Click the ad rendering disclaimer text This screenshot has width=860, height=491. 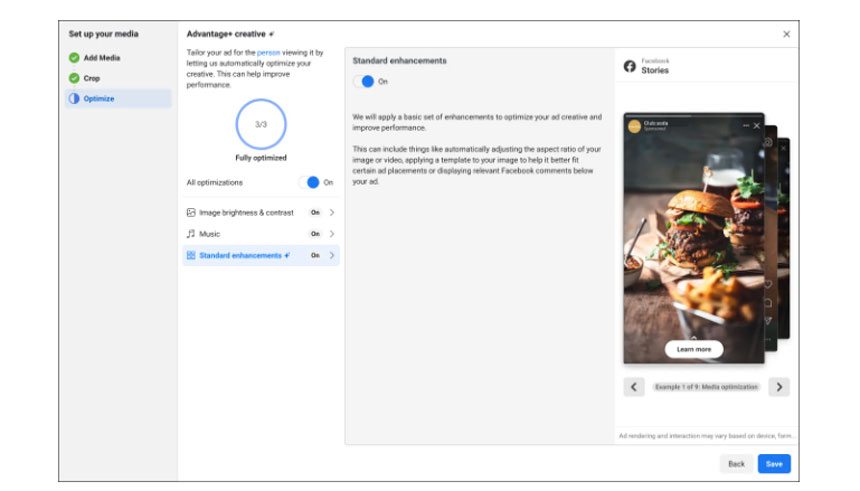click(x=706, y=436)
